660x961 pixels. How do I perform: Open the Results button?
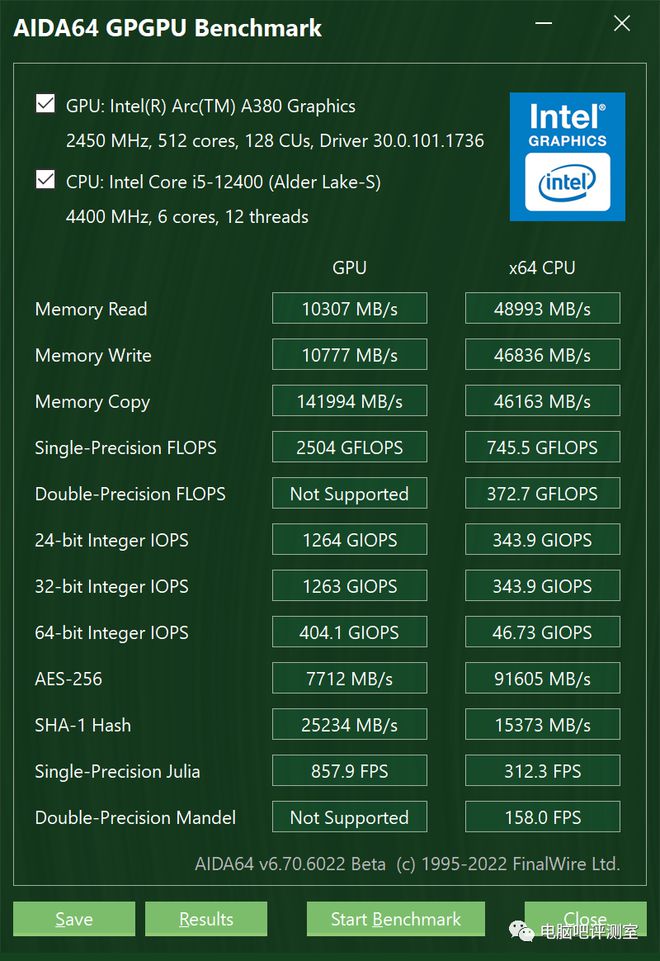click(206, 919)
